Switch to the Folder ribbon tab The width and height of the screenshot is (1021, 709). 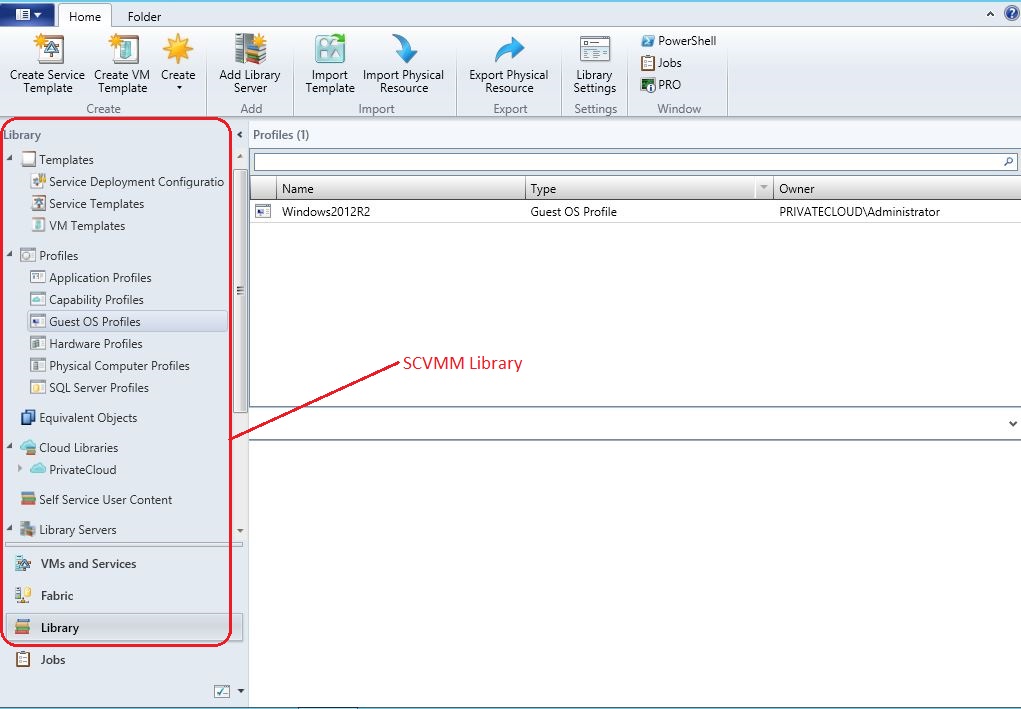(144, 16)
